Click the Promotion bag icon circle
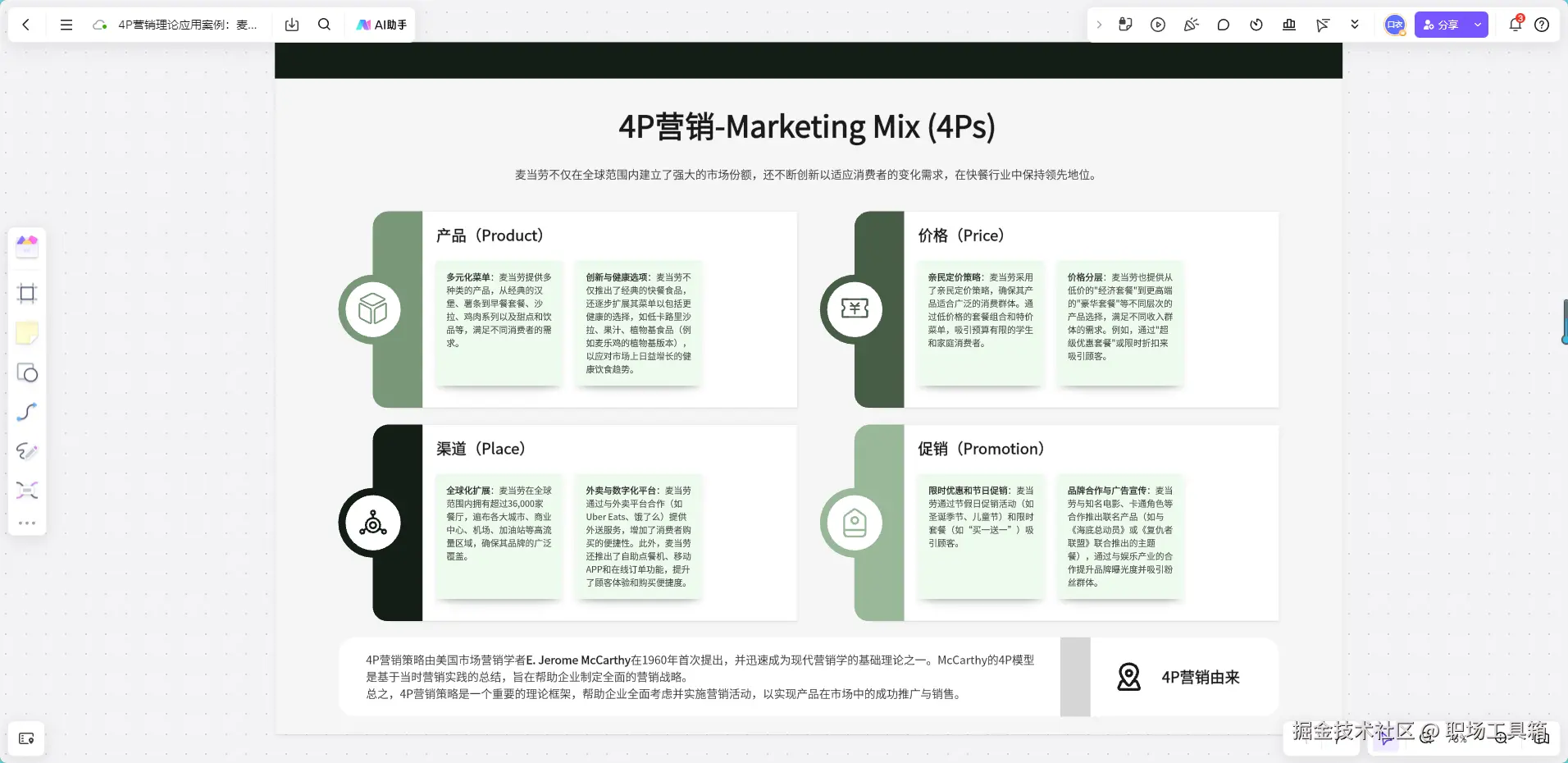Screen dimensions: 1568x763 [x=855, y=523]
